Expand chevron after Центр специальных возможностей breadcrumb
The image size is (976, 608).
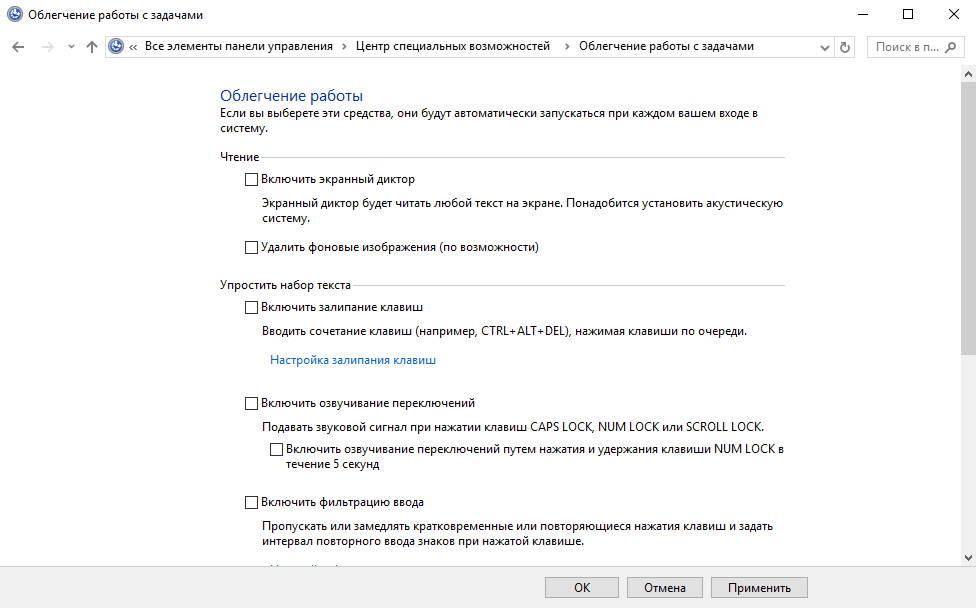[x=565, y=47]
